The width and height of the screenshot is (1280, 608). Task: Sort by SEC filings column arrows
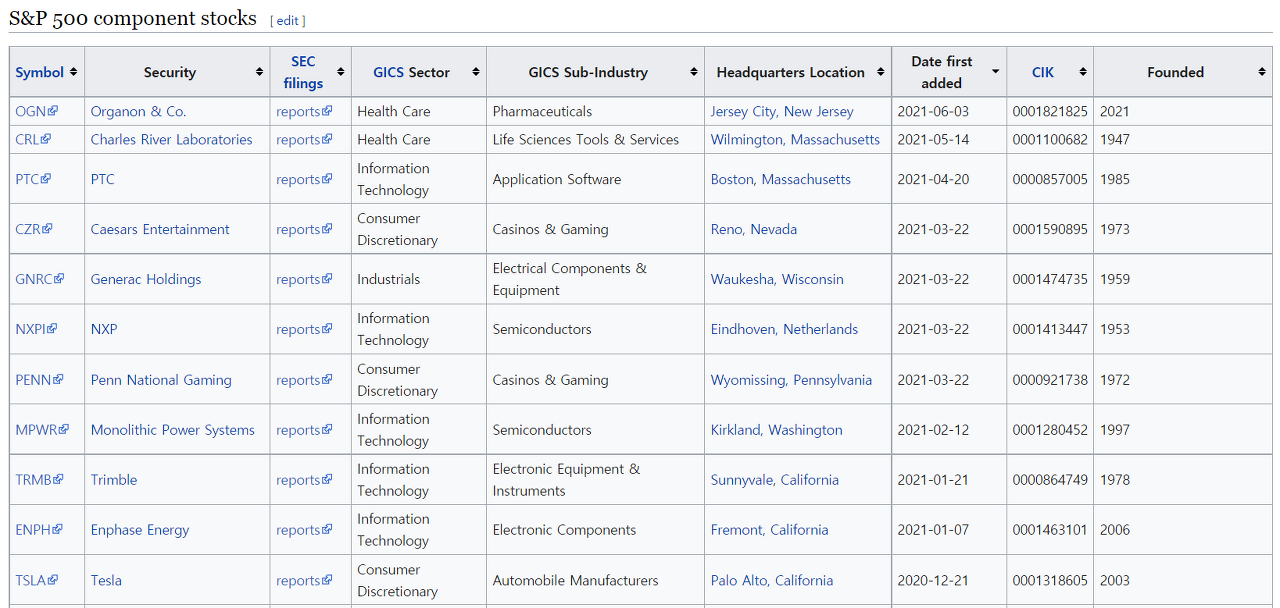tap(341, 72)
